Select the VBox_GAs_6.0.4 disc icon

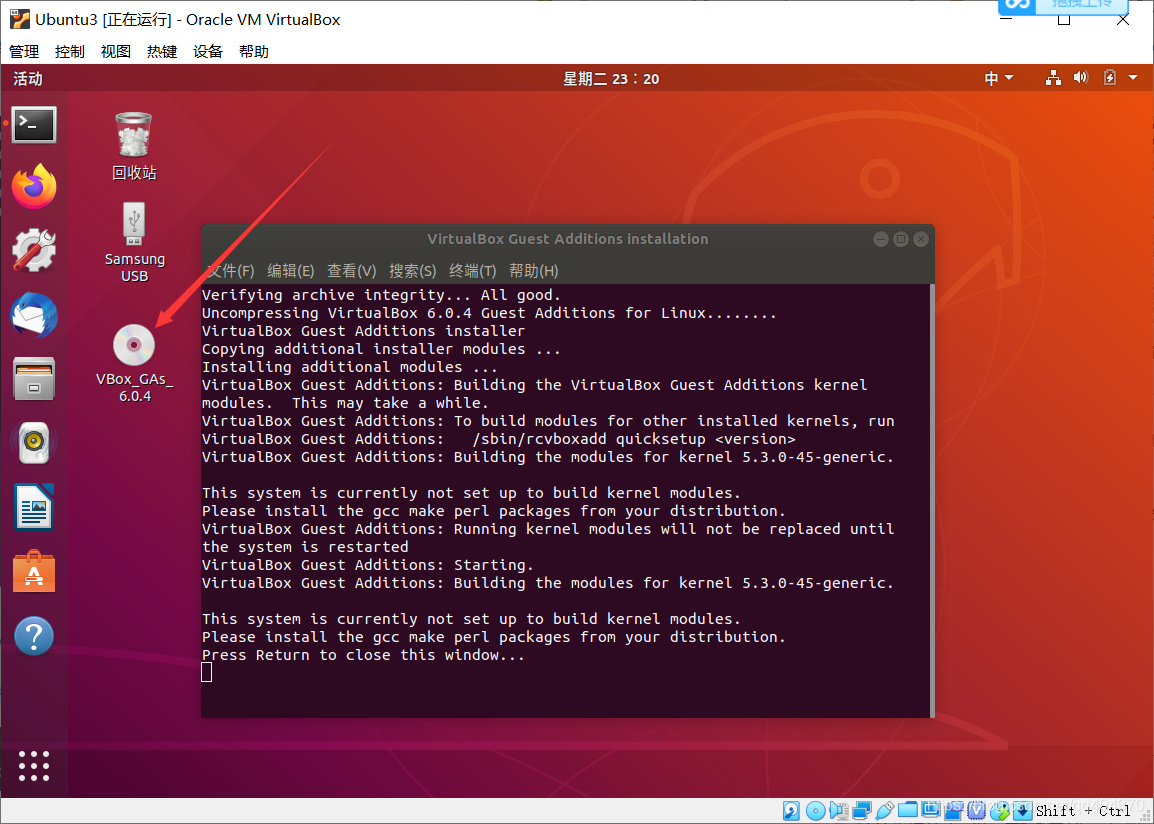point(134,364)
